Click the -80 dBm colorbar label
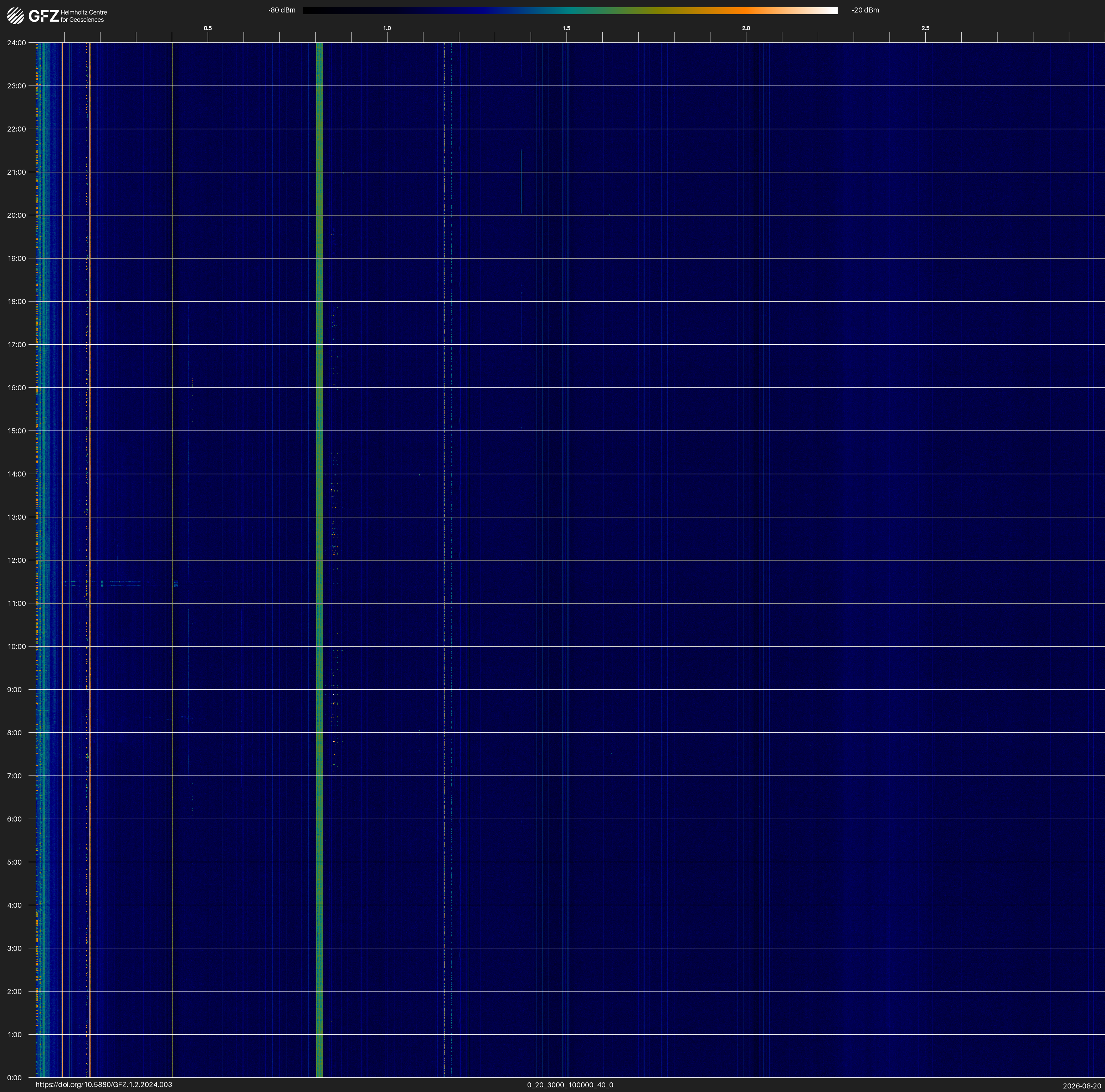Screen dimensions: 1105x1092 point(282,10)
